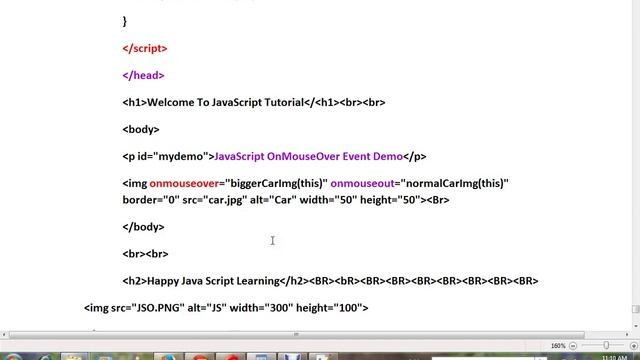Screen dimensions: 640x360
Task: Click the 'Welcome To JavaScript Tutorial' heading line
Action: click(x=254, y=102)
